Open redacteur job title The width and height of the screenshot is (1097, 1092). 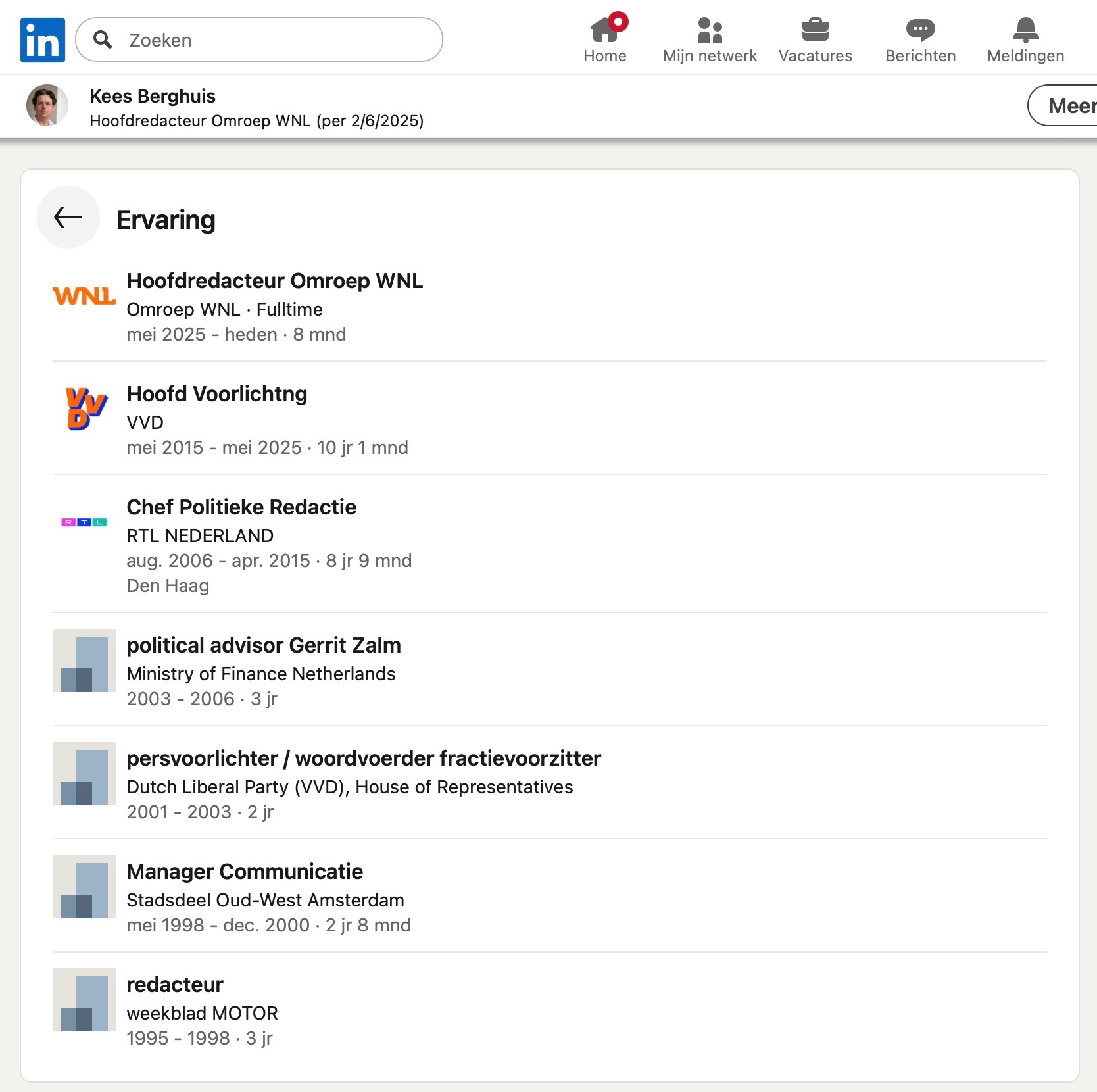(175, 985)
